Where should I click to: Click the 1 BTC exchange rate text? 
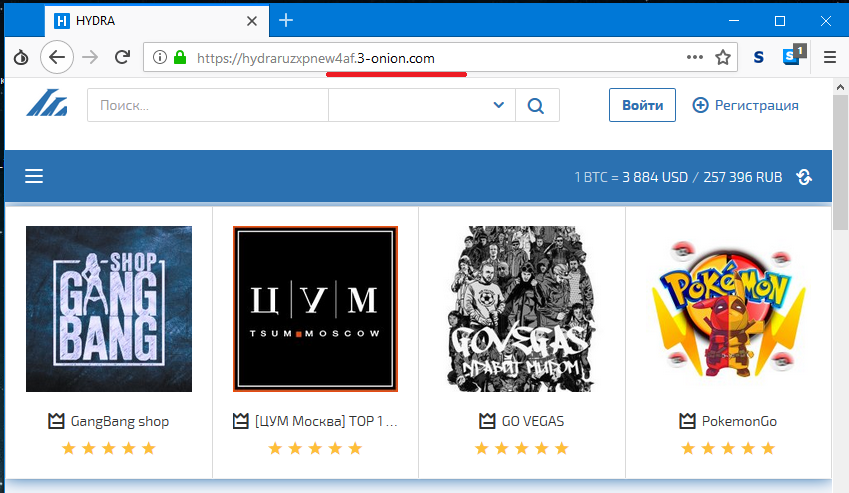678,177
